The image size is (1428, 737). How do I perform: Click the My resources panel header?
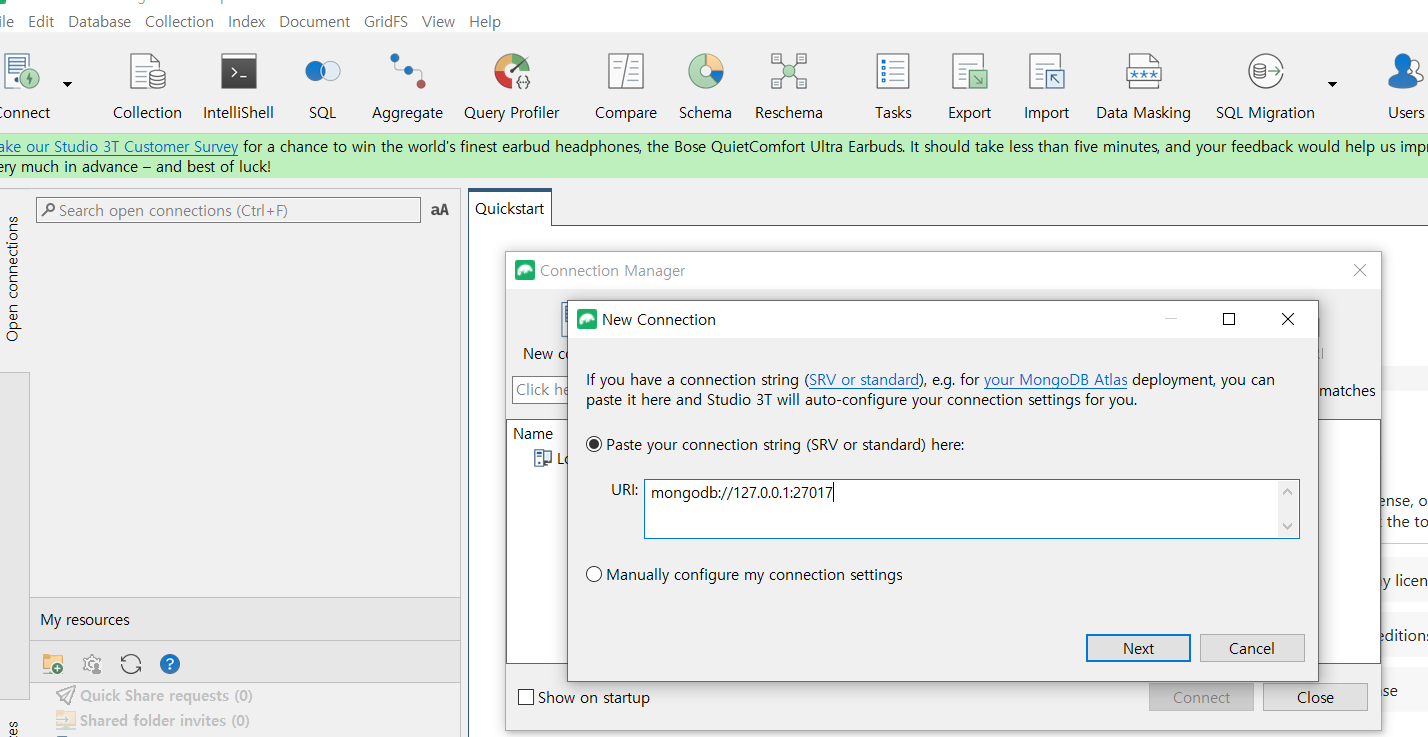245,620
